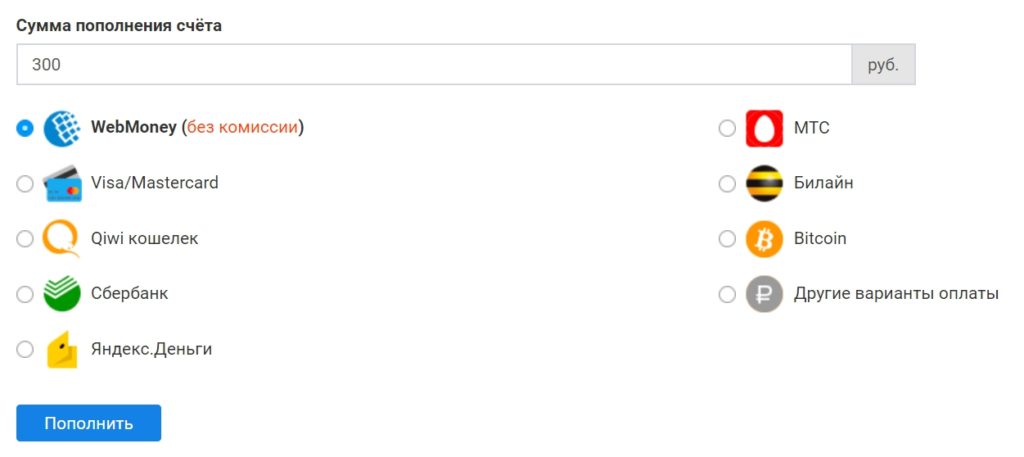Select the Другие варианты оплаты radio button
This screenshot has height=457, width=1024.
(x=727, y=294)
